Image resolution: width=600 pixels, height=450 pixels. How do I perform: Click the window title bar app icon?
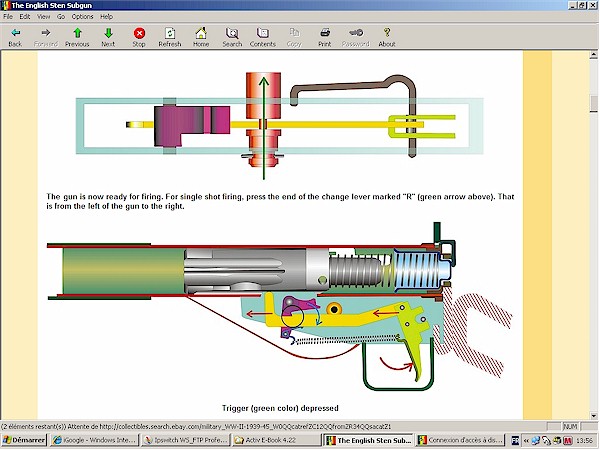tap(6, 5)
